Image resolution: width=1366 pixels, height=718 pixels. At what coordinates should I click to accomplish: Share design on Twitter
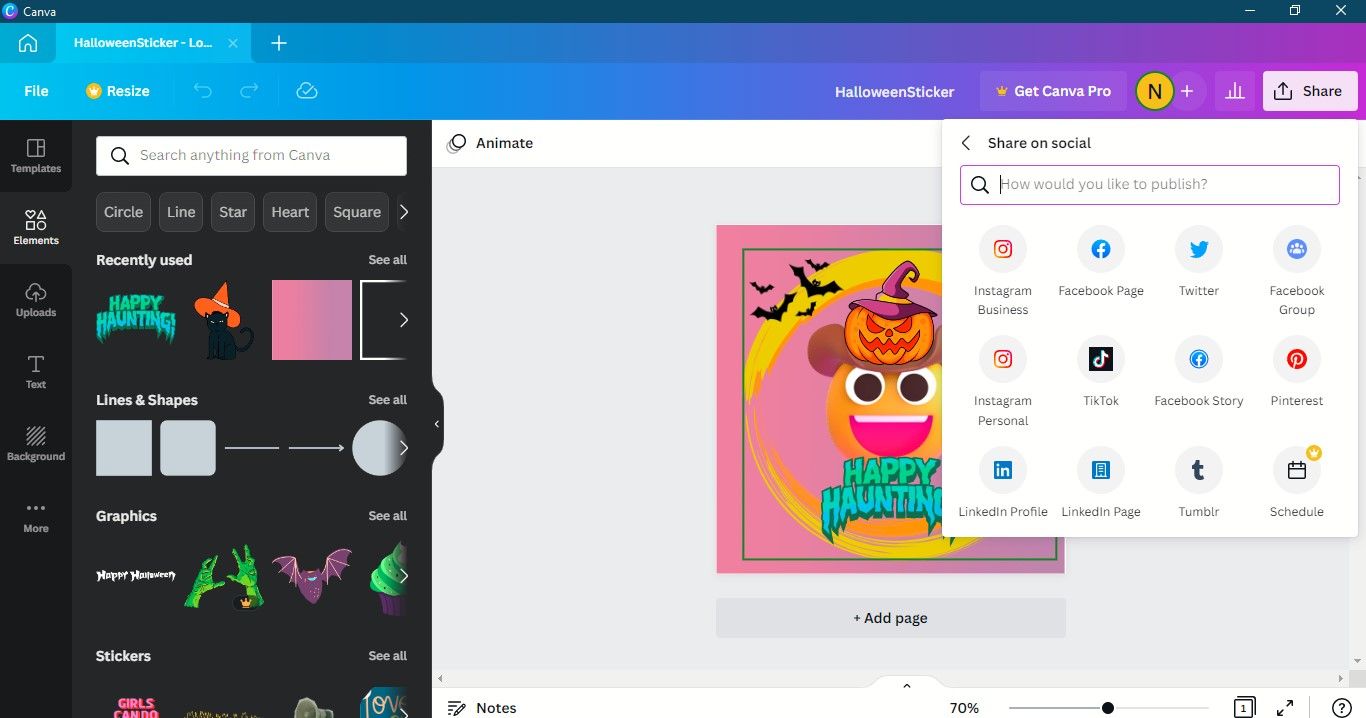click(x=1199, y=263)
